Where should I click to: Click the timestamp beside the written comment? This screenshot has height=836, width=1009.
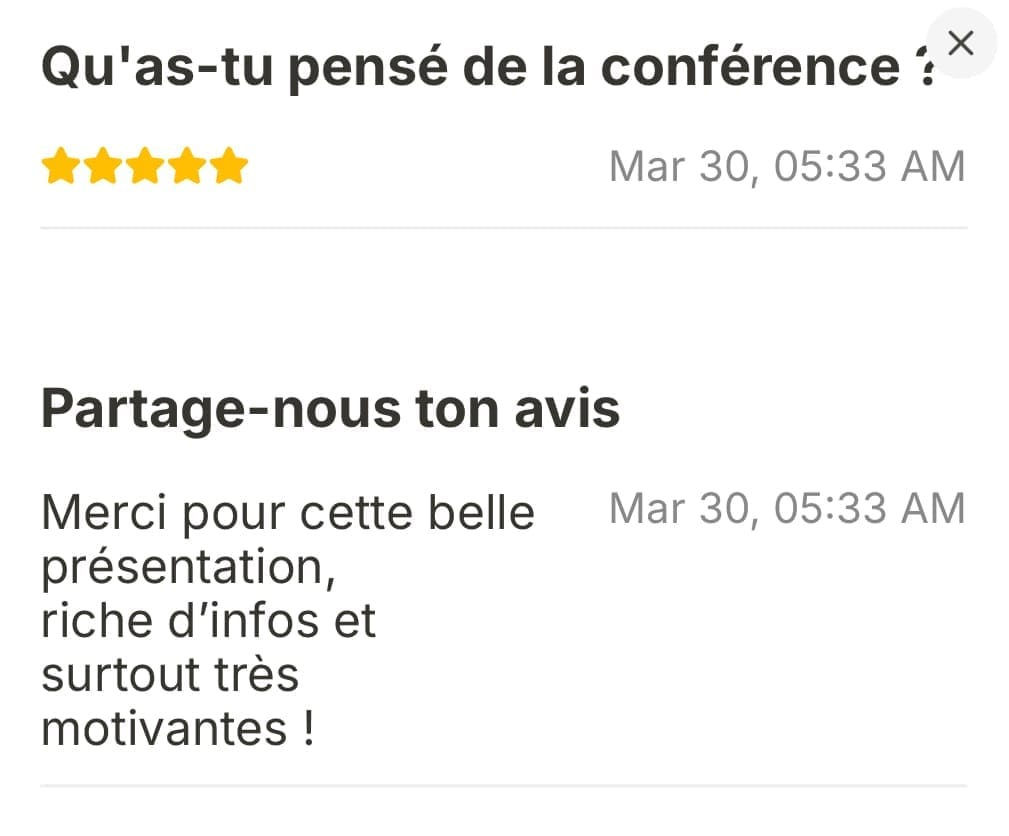tap(787, 509)
